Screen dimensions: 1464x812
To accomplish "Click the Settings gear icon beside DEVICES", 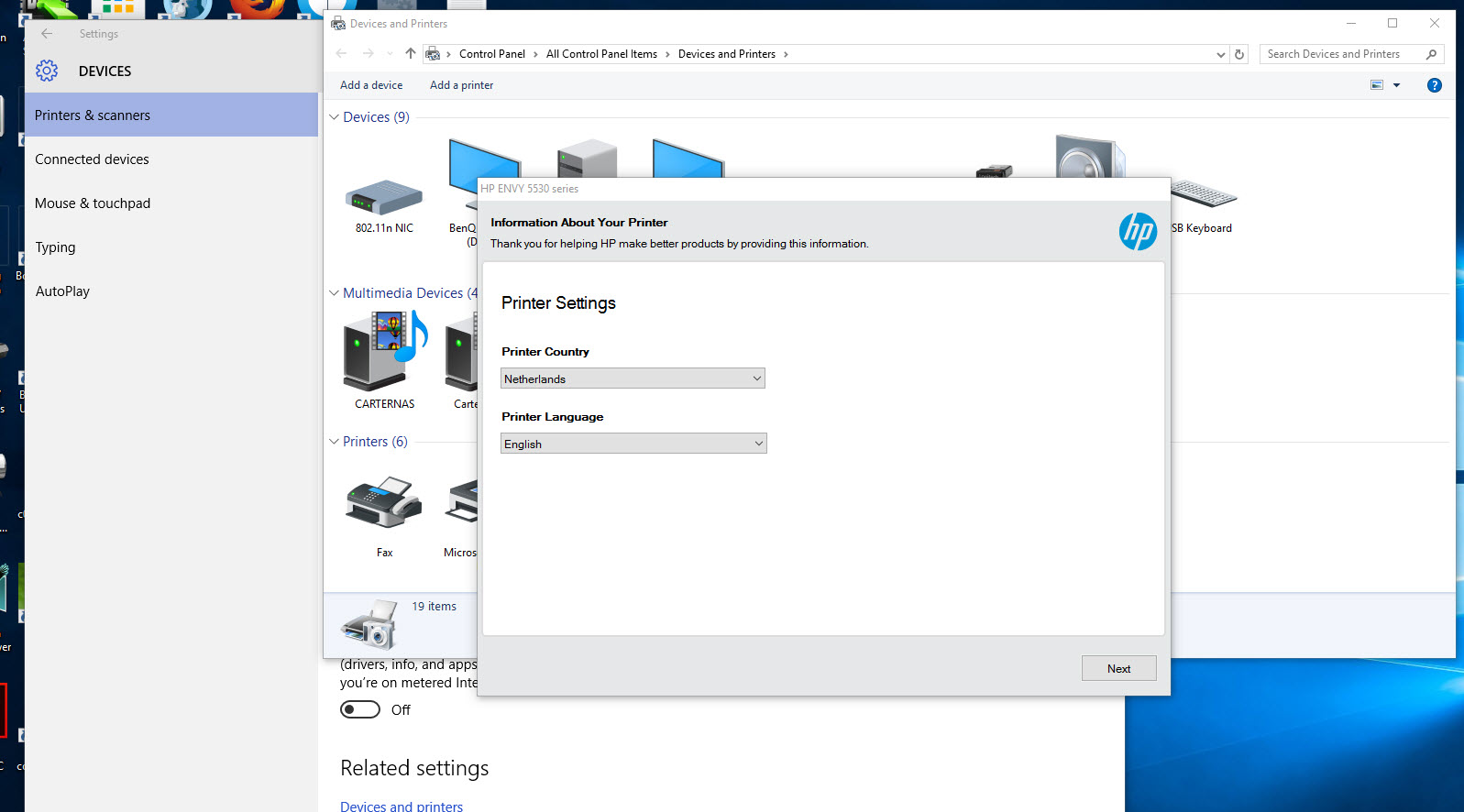I will (x=47, y=71).
